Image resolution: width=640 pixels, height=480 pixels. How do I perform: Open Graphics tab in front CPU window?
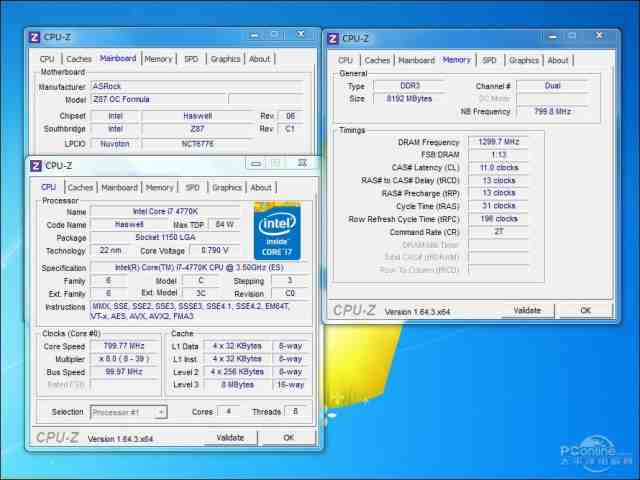227,187
